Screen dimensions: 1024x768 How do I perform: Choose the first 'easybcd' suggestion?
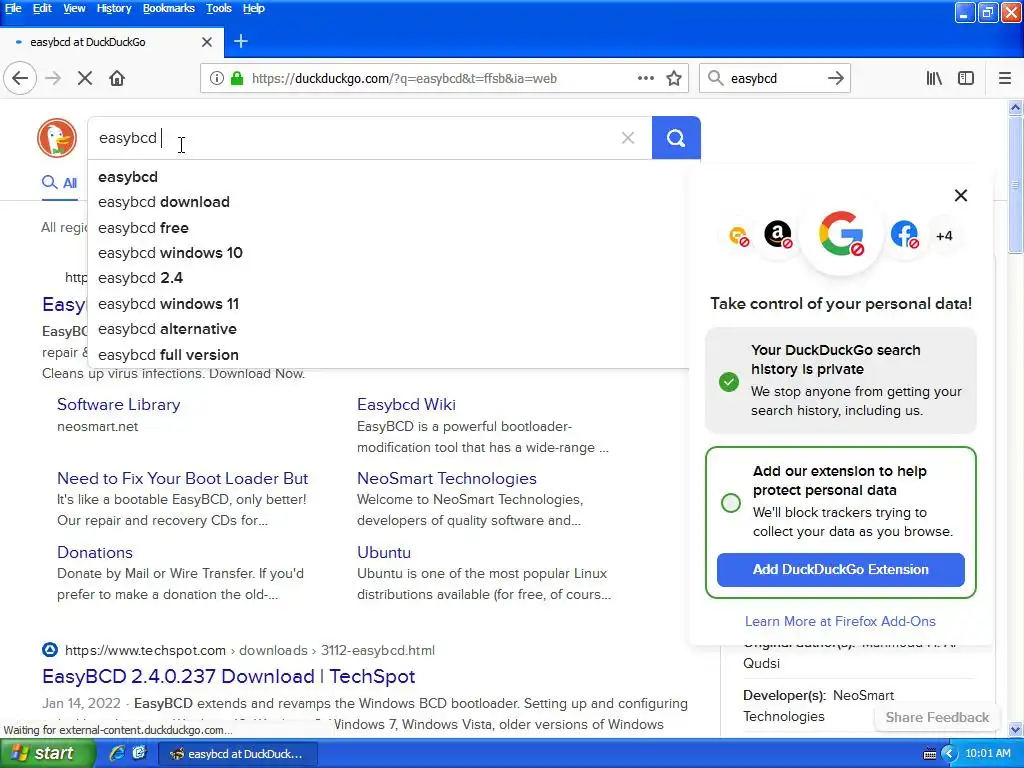(389, 177)
